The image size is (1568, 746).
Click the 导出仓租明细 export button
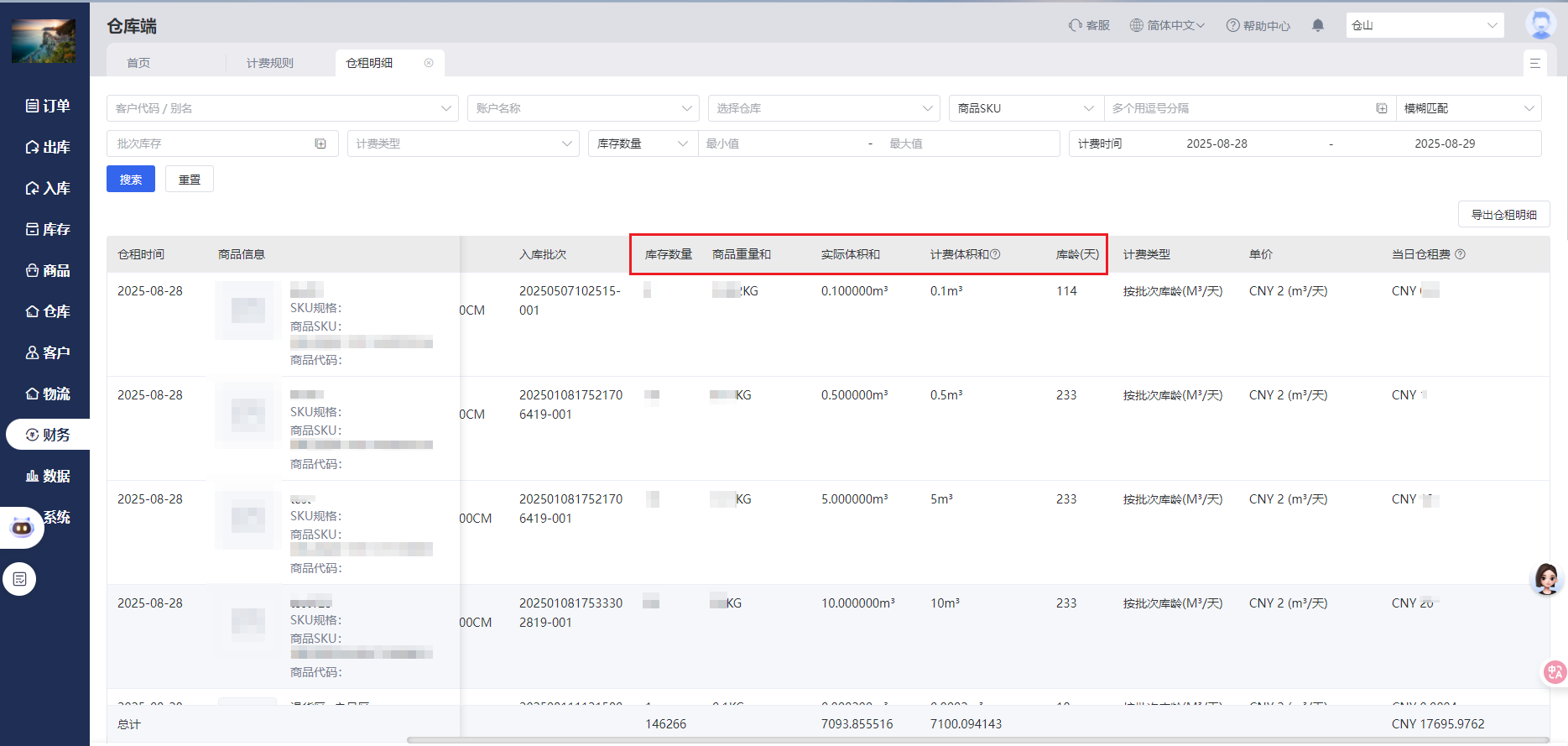click(1503, 215)
